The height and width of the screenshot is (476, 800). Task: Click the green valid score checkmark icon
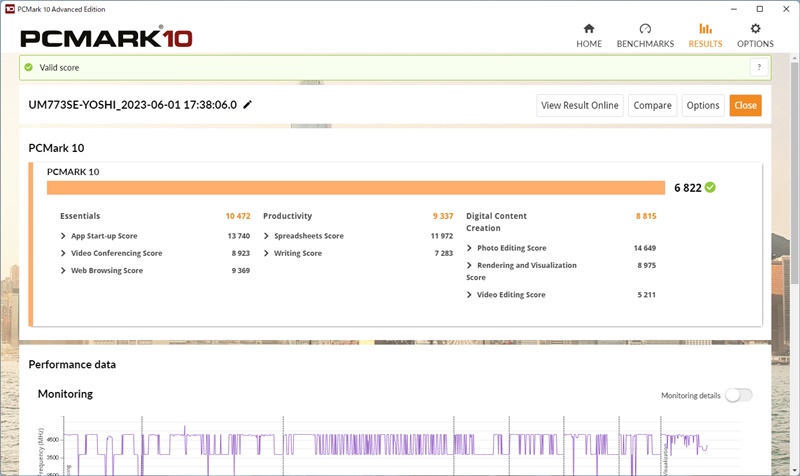tap(29, 68)
